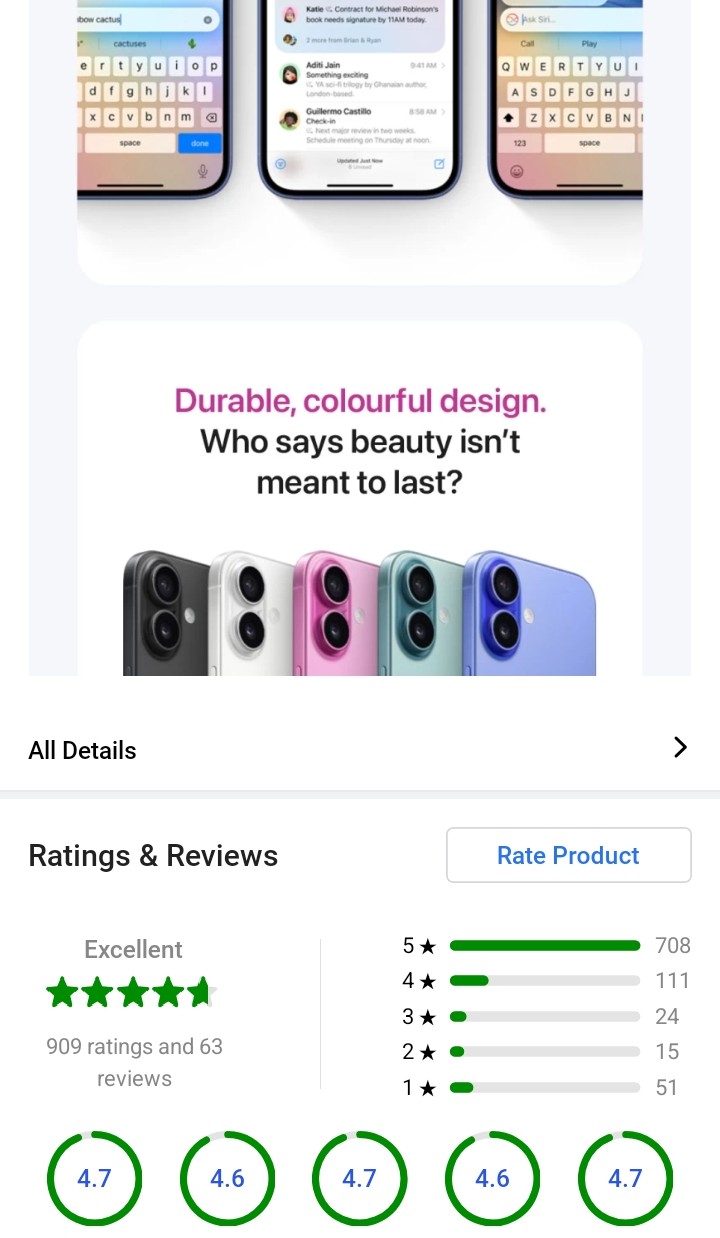Screen dimensions: 720x1238
Task: Click the green overall star rating icons
Action: (131, 993)
